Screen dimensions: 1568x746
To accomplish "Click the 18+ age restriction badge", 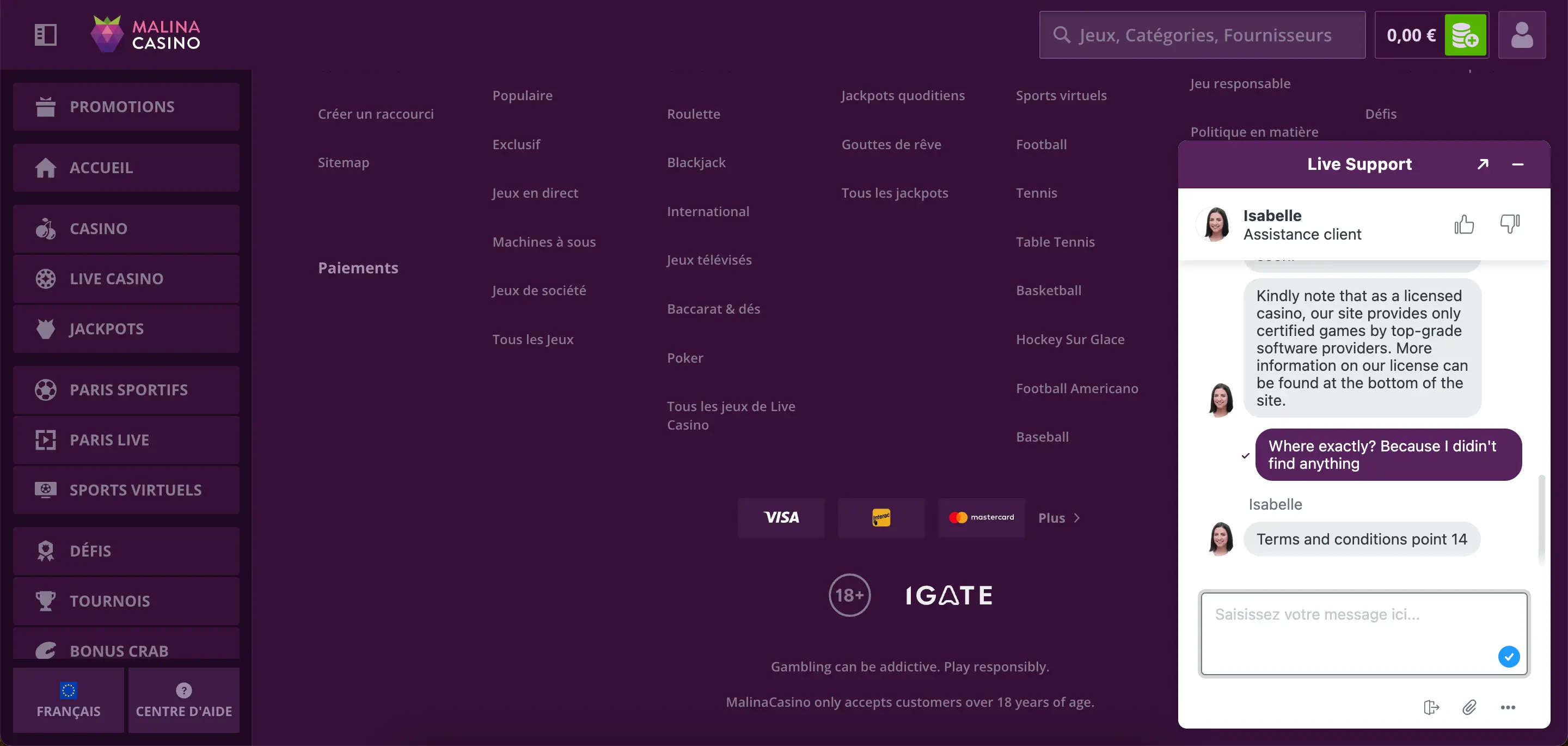I will pyautogui.click(x=849, y=595).
